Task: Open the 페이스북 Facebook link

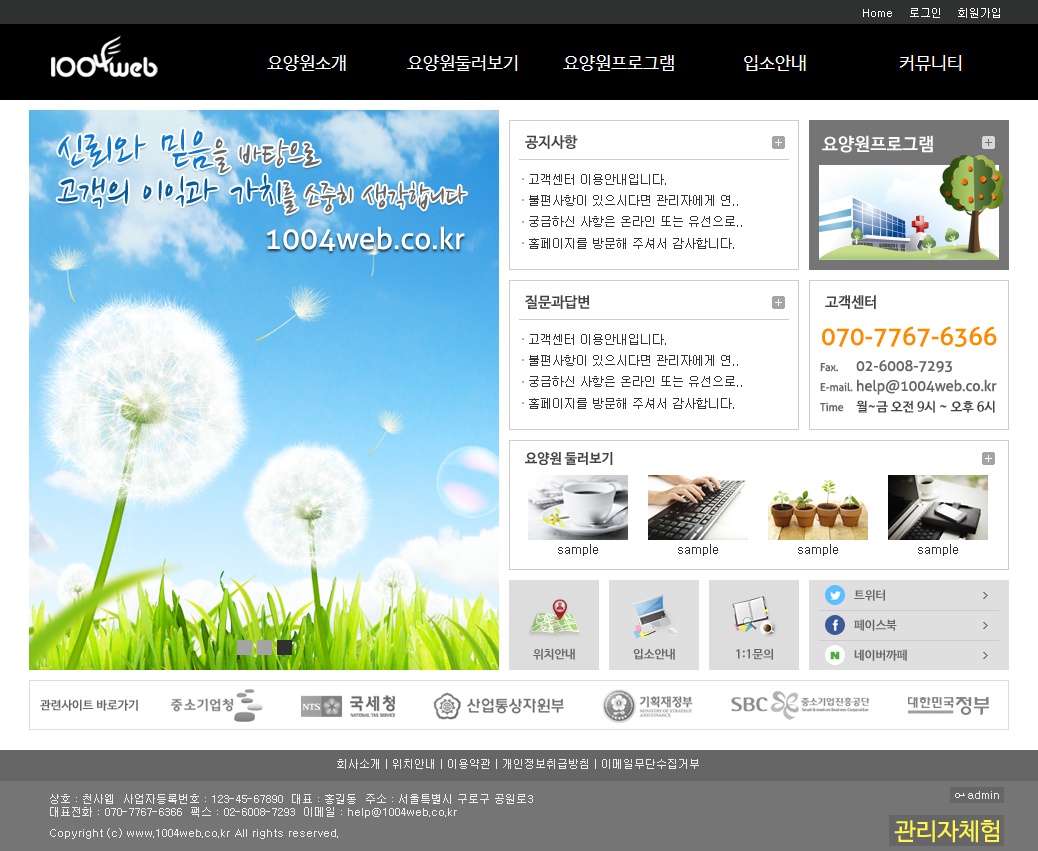Action: [908, 625]
